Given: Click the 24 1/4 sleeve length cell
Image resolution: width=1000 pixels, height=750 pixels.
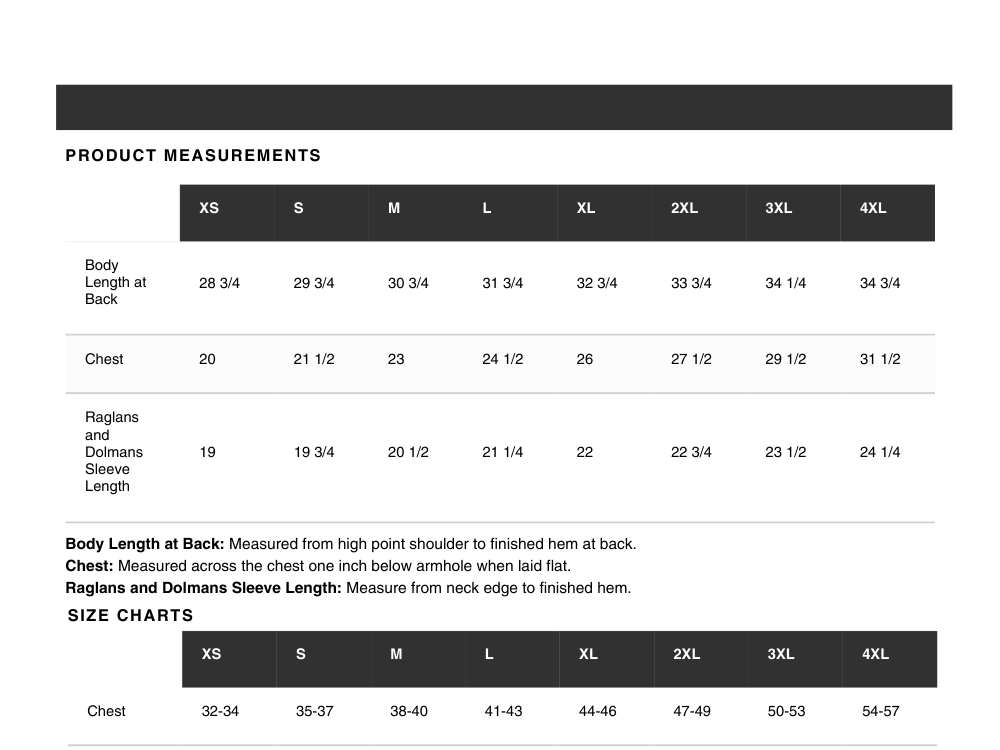Looking at the screenshot, I should [880, 453].
